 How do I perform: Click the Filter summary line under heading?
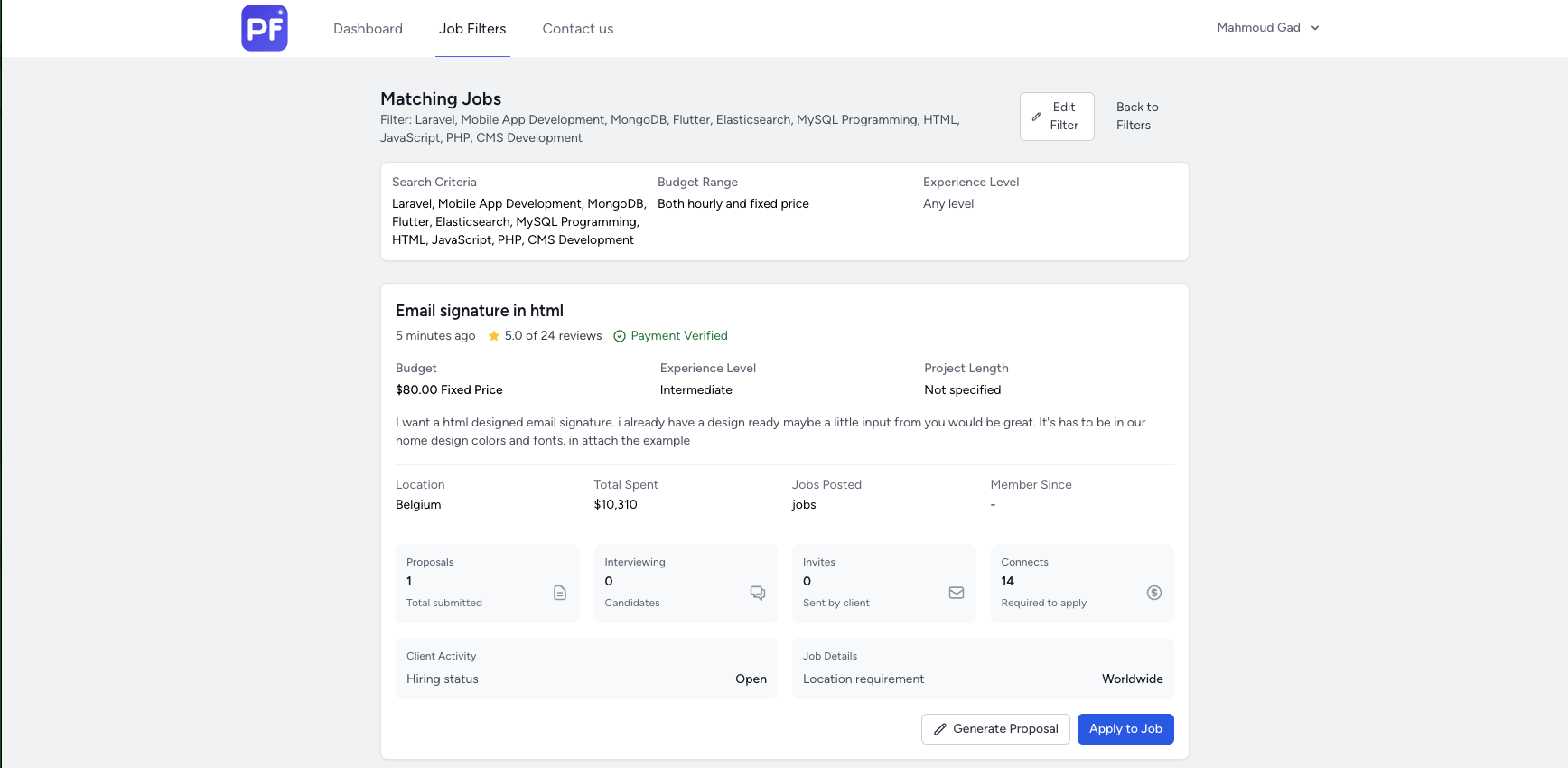coord(670,129)
